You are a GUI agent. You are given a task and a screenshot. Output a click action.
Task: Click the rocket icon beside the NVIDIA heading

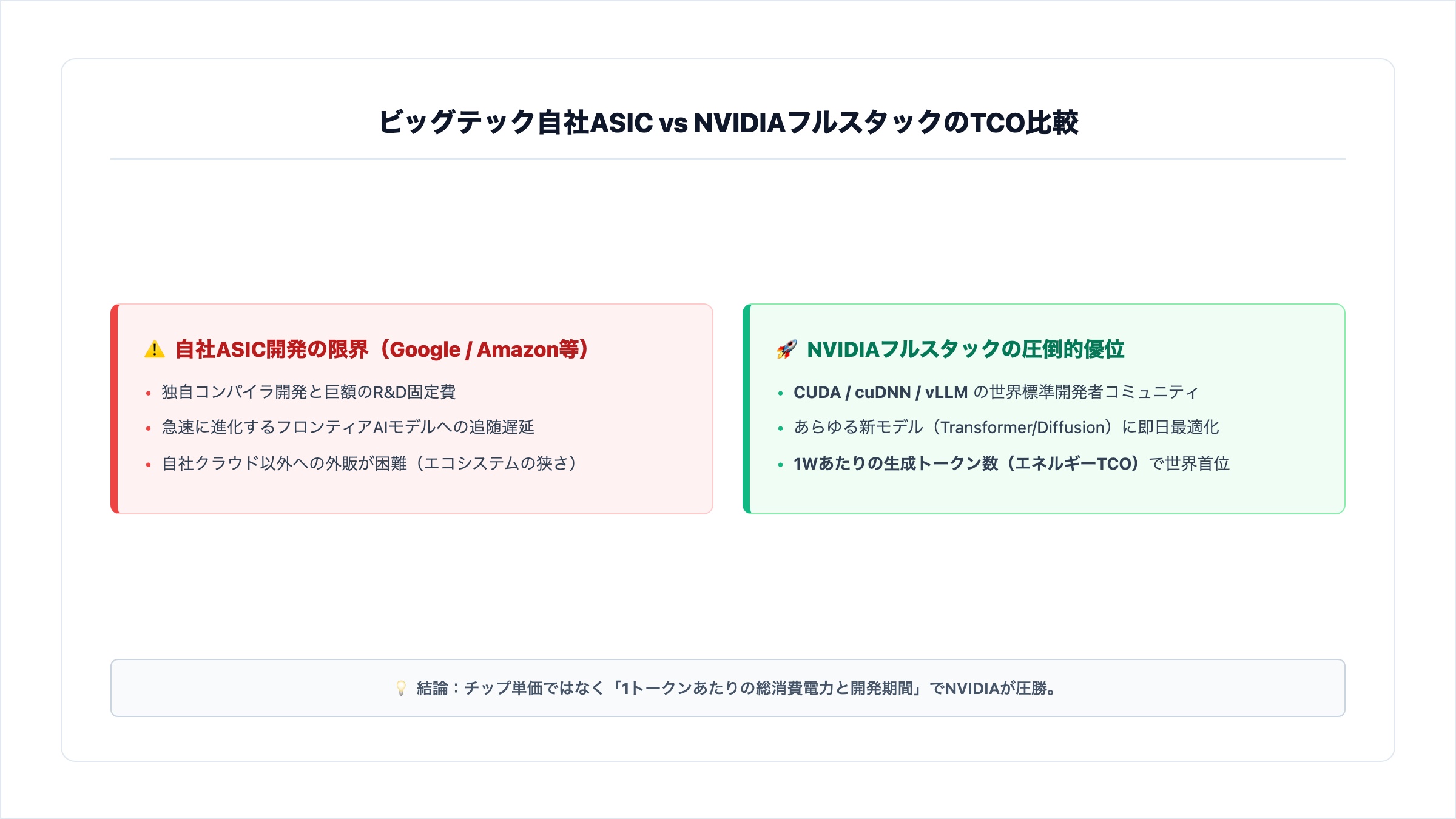pos(787,349)
